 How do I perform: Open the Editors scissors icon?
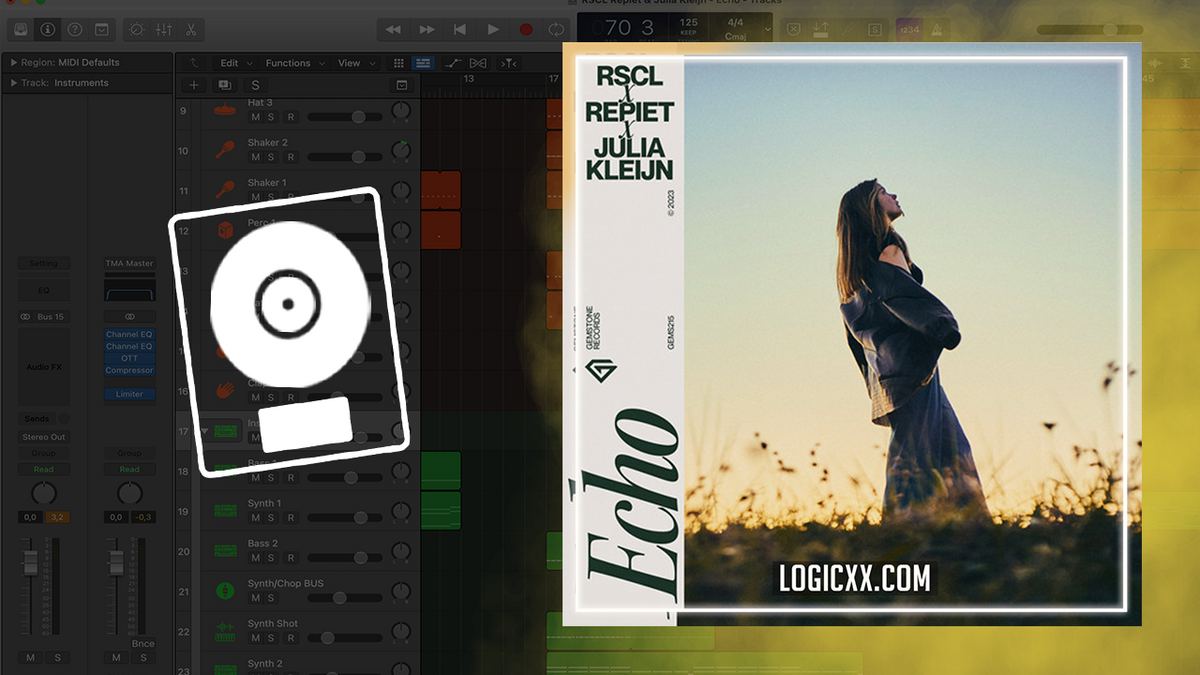(x=190, y=30)
